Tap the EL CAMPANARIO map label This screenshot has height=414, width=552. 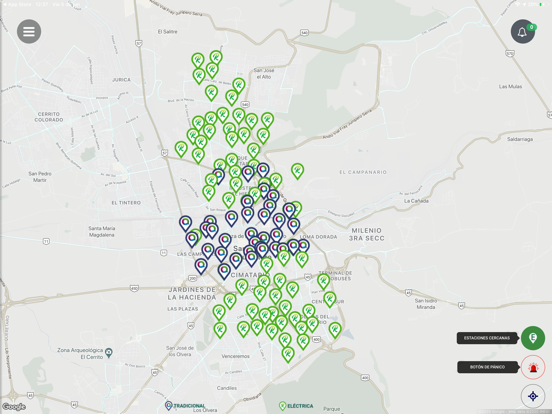363,172
